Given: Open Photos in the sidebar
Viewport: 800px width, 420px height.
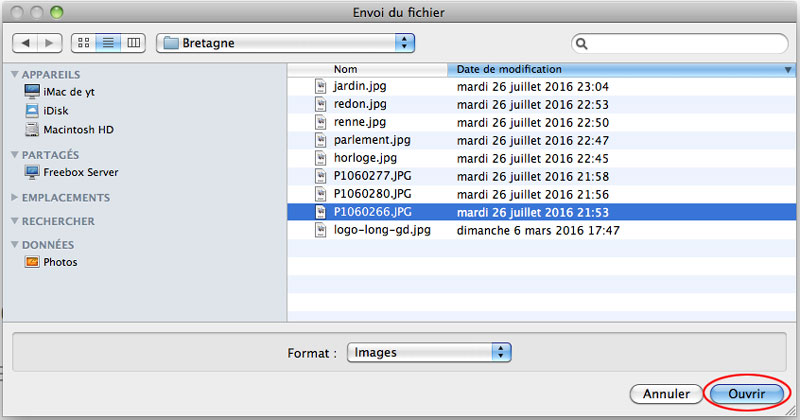Looking at the screenshot, I should 60,262.
